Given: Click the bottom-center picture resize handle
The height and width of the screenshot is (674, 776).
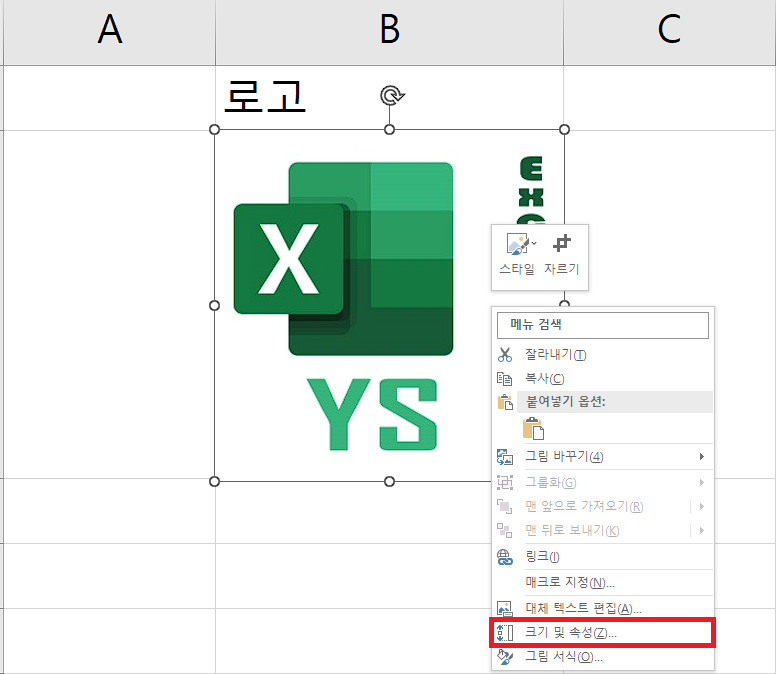Looking at the screenshot, I should (x=389, y=481).
